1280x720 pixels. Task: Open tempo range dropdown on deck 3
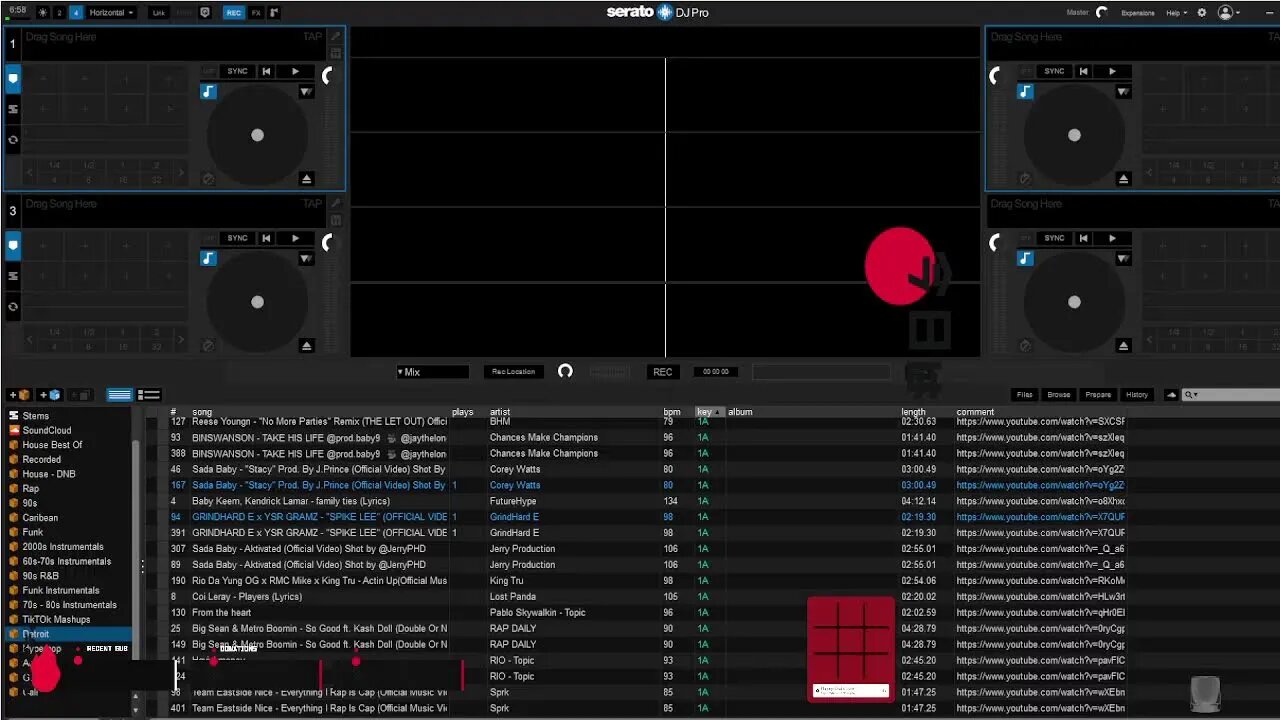306,258
